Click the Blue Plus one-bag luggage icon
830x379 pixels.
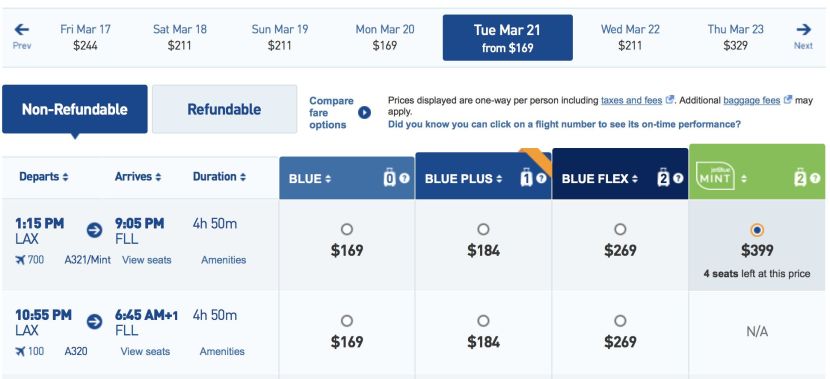pyautogui.click(x=526, y=178)
